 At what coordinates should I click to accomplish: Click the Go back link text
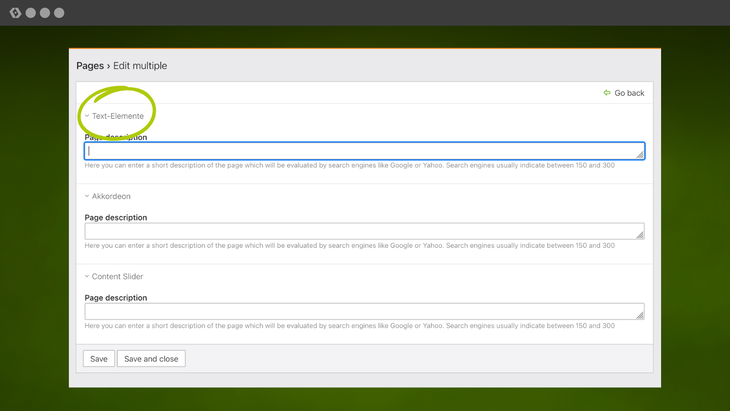(629, 93)
